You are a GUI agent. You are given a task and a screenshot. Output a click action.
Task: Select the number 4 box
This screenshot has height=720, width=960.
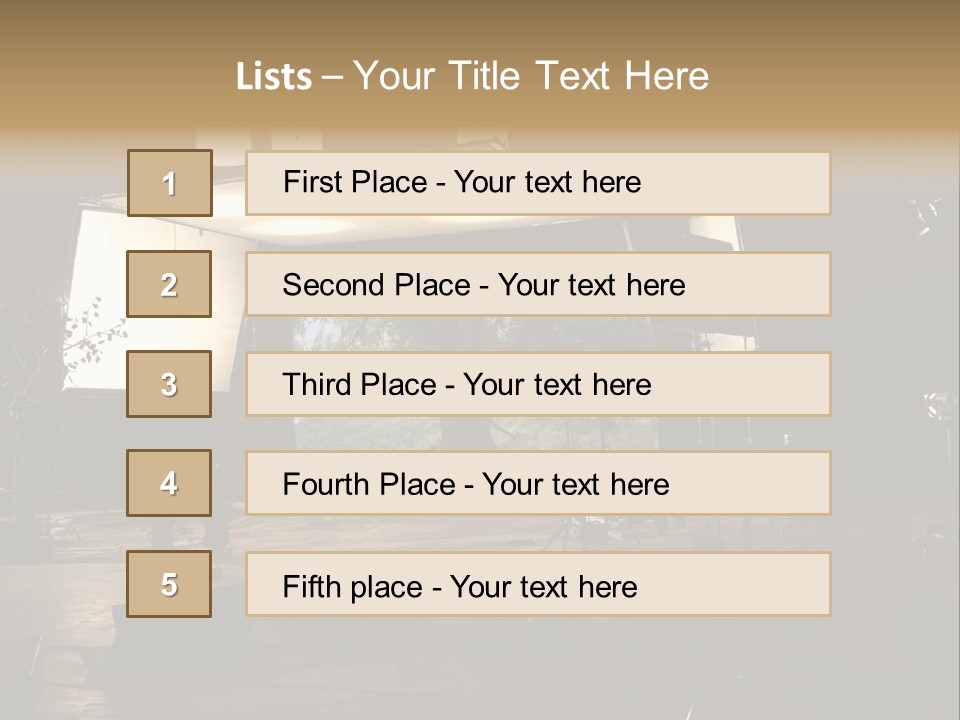[169, 483]
